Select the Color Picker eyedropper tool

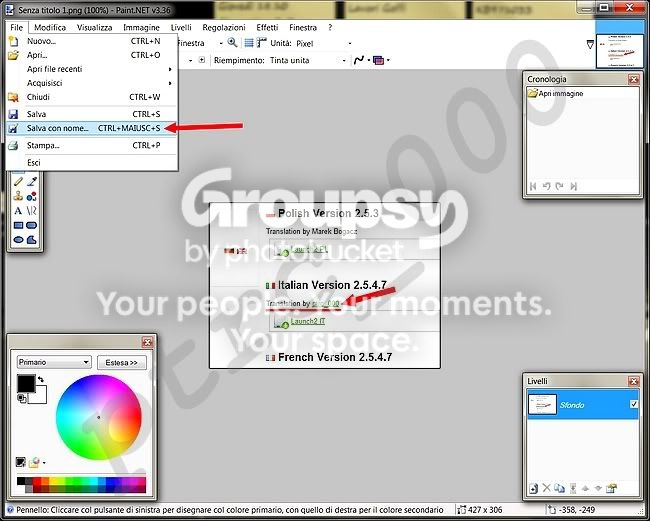pos(32,182)
